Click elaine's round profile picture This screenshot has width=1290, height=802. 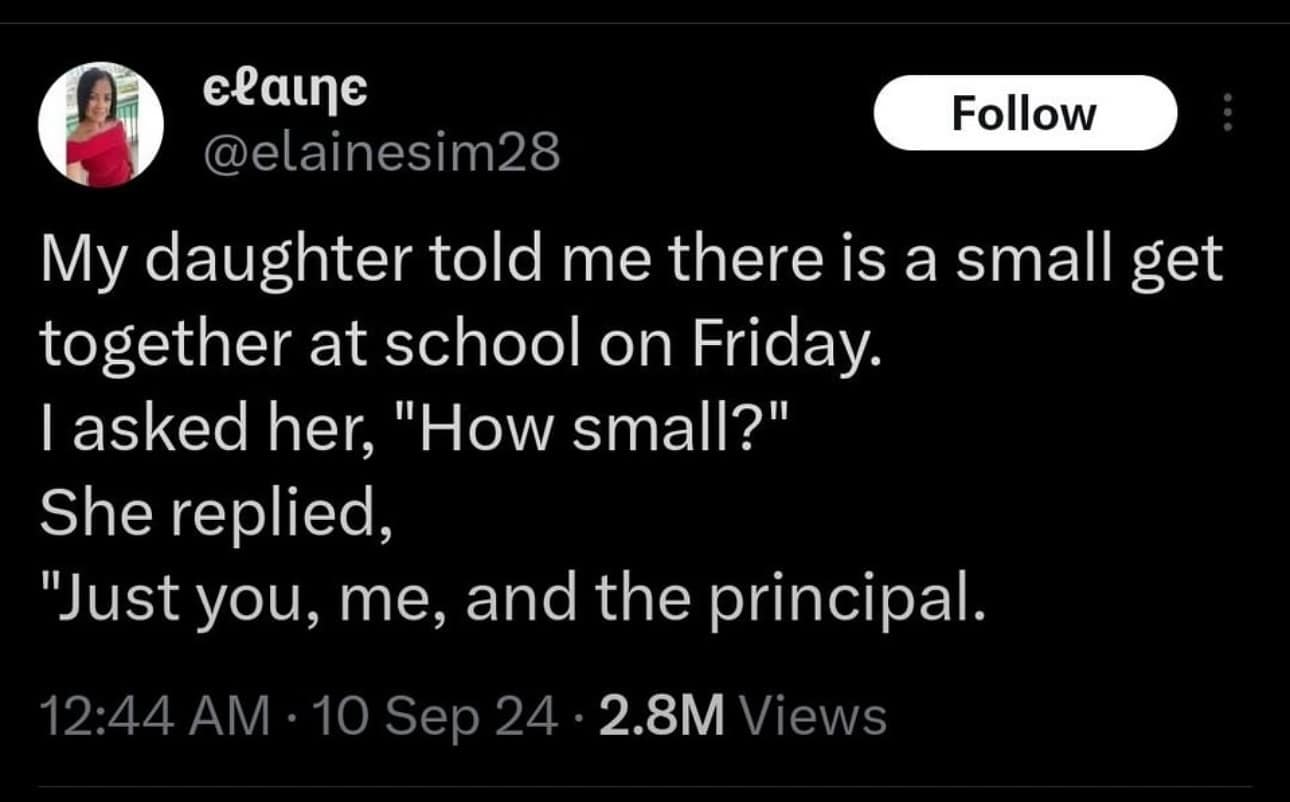tap(100, 127)
